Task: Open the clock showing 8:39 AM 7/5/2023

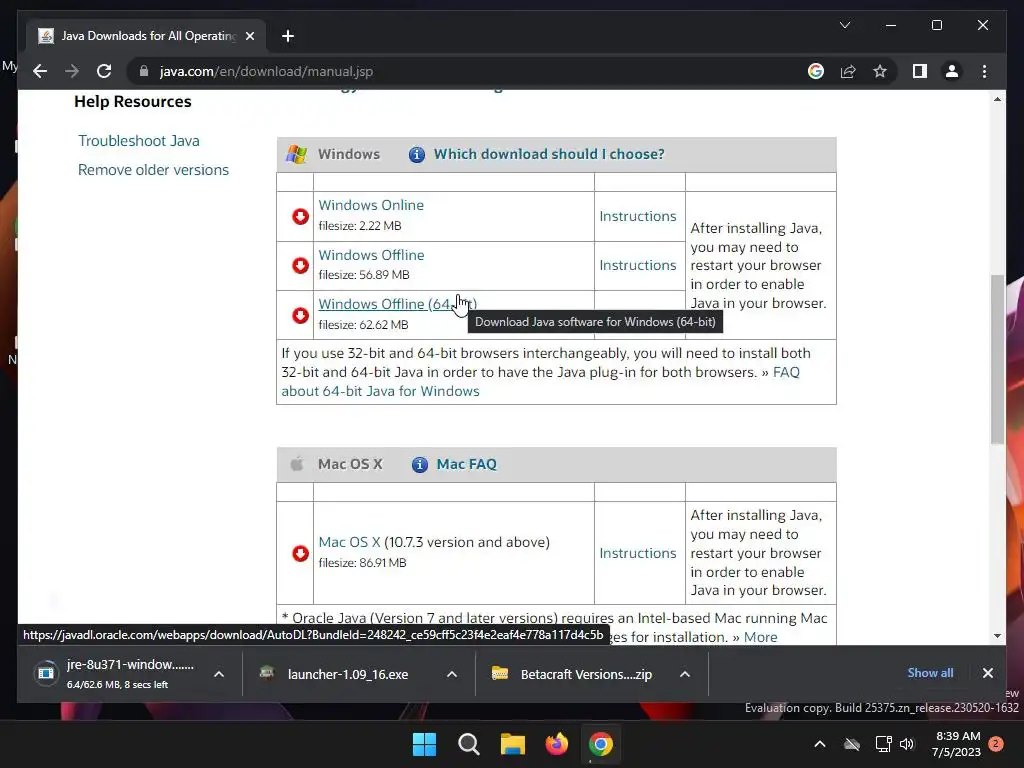Action: [x=957, y=744]
